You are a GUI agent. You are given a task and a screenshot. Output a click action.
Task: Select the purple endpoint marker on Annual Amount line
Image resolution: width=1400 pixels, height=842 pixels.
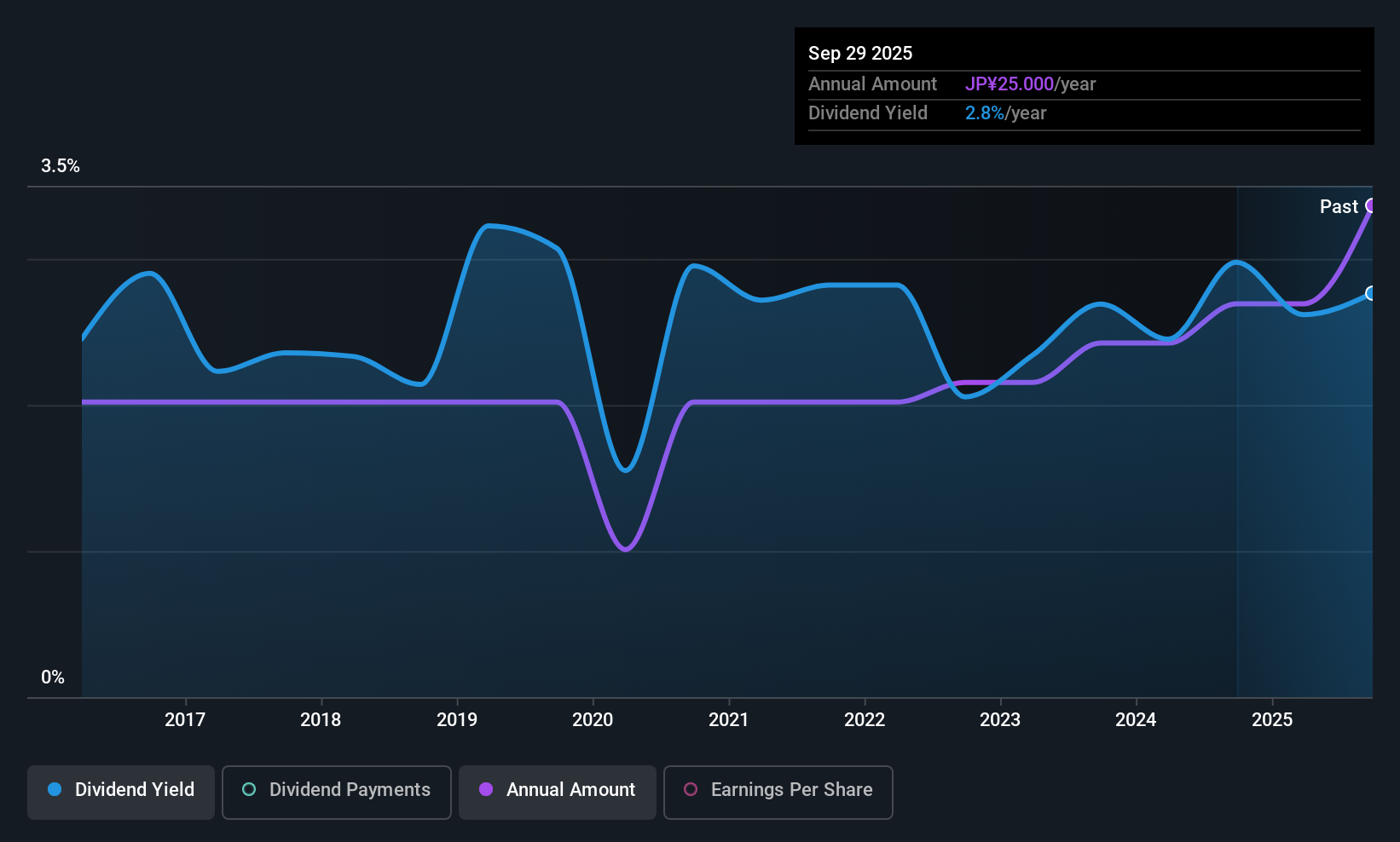1371,205
